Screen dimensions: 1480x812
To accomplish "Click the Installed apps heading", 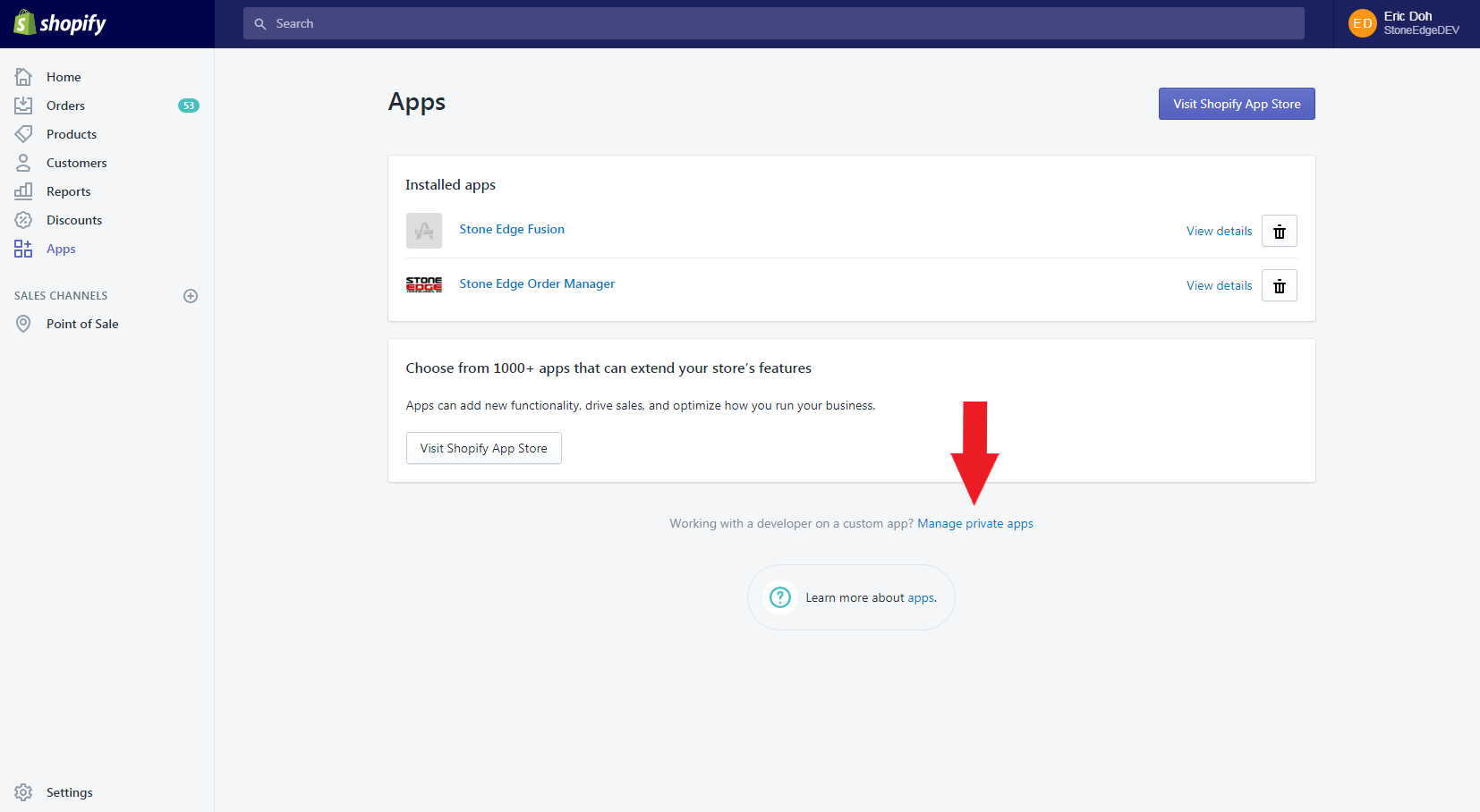I will tap(450, 184).
